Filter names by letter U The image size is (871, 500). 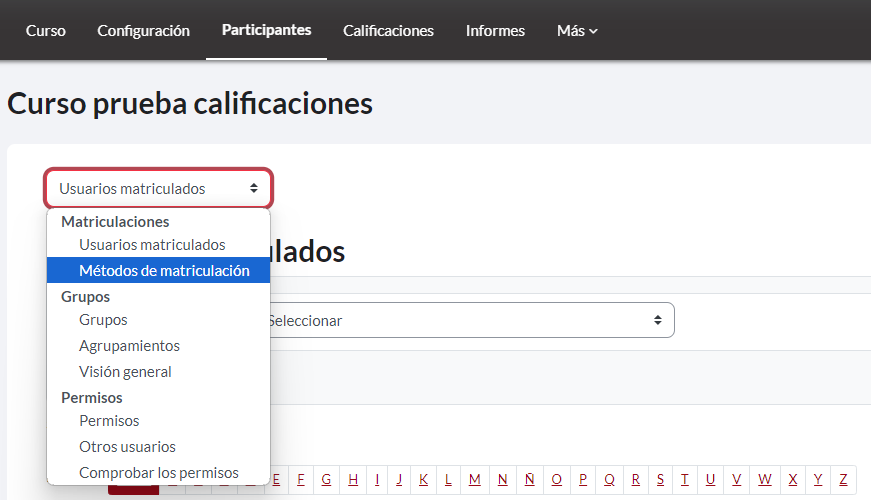coord(710,479)
